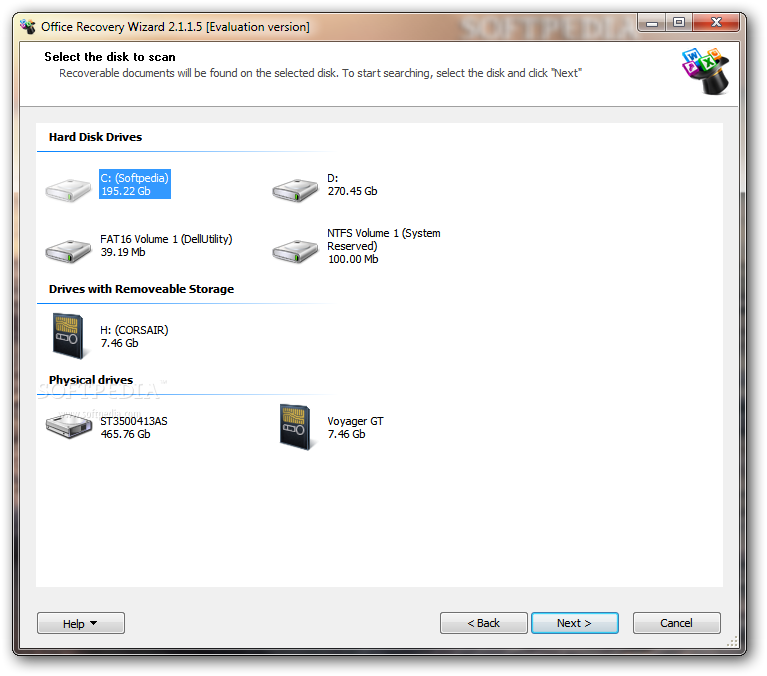Select the NTFS System Reserved drive icon
767x676 pixels.
click(295, 251)
